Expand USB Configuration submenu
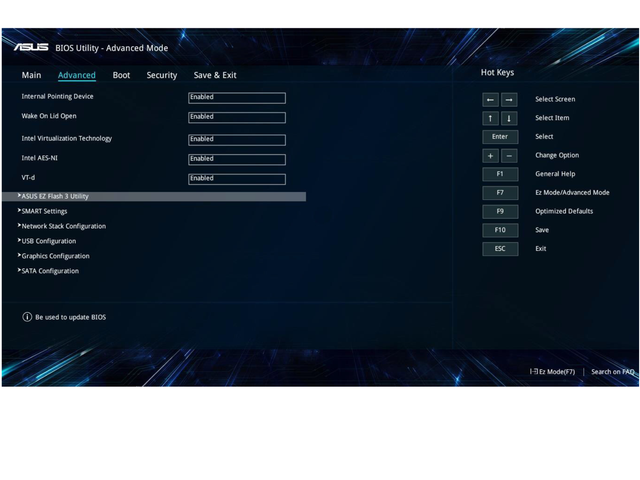 click(x=47, y=241)
